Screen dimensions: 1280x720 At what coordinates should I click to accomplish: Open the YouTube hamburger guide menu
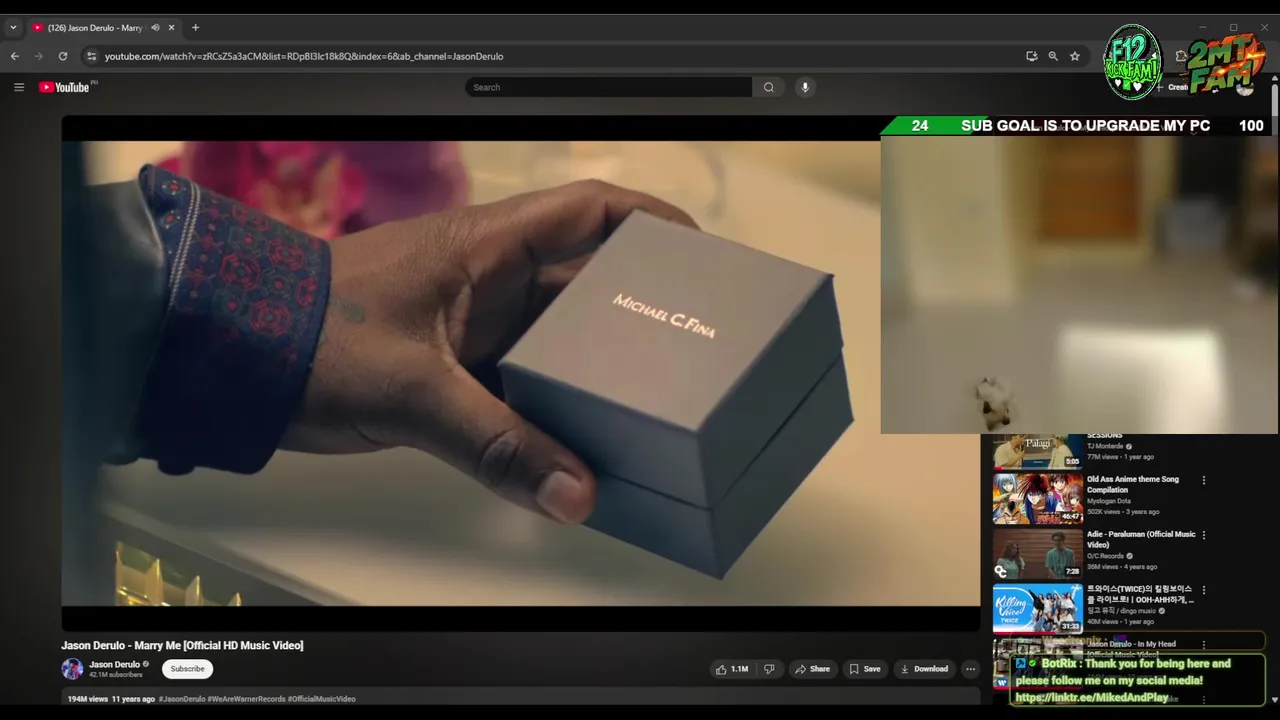[18, 87]
